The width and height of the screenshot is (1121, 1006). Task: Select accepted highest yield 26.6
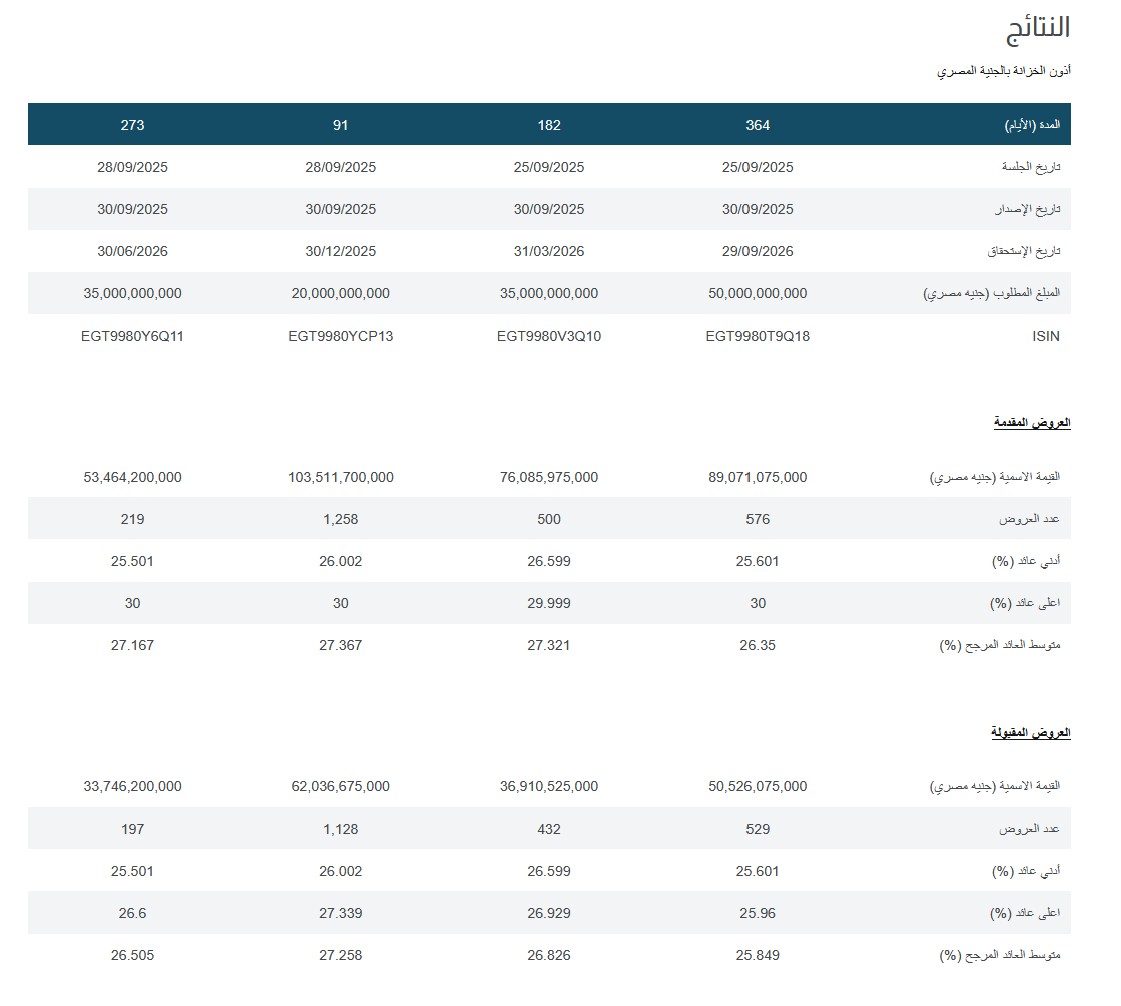click(132, 913)
